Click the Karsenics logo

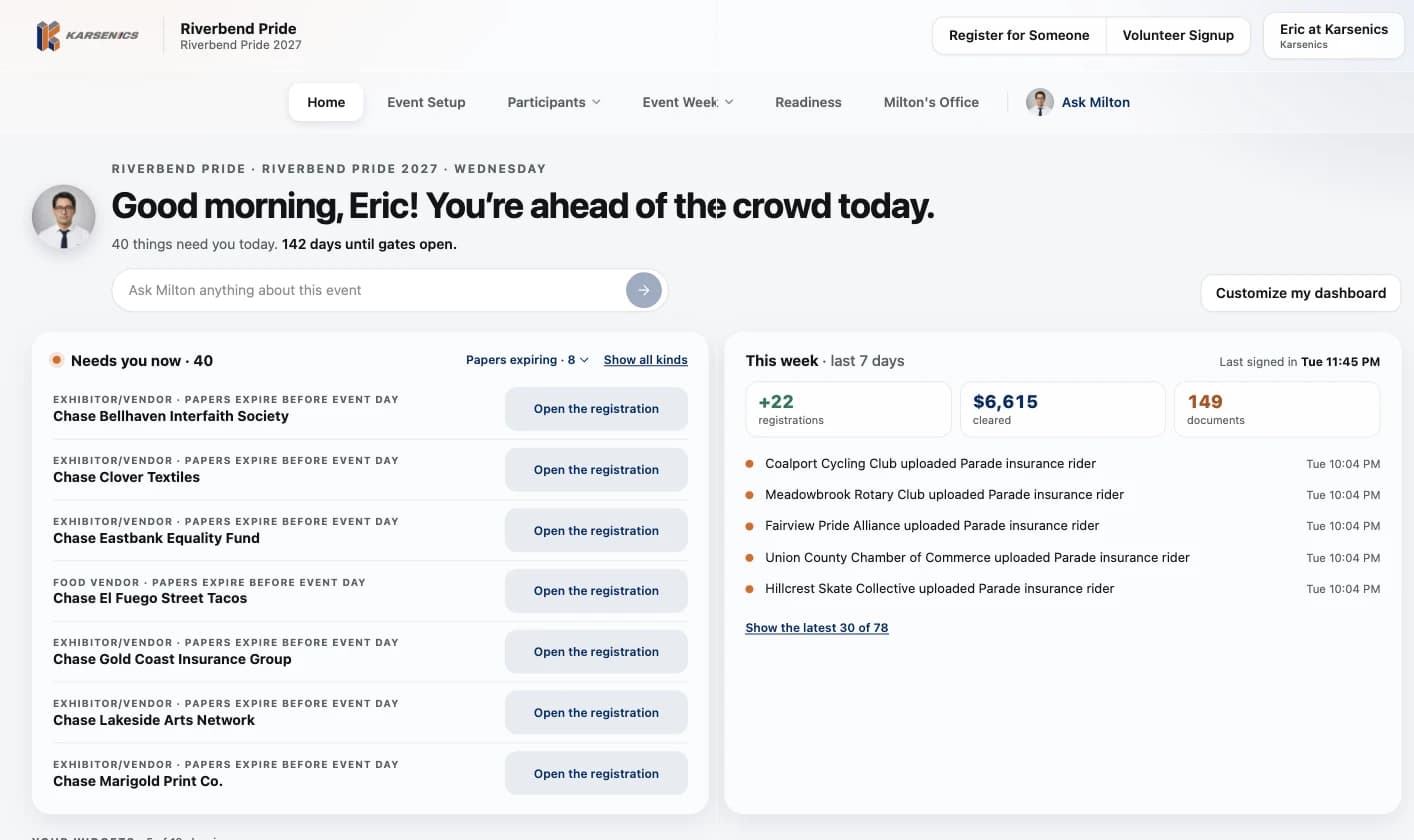coord(87,37)
